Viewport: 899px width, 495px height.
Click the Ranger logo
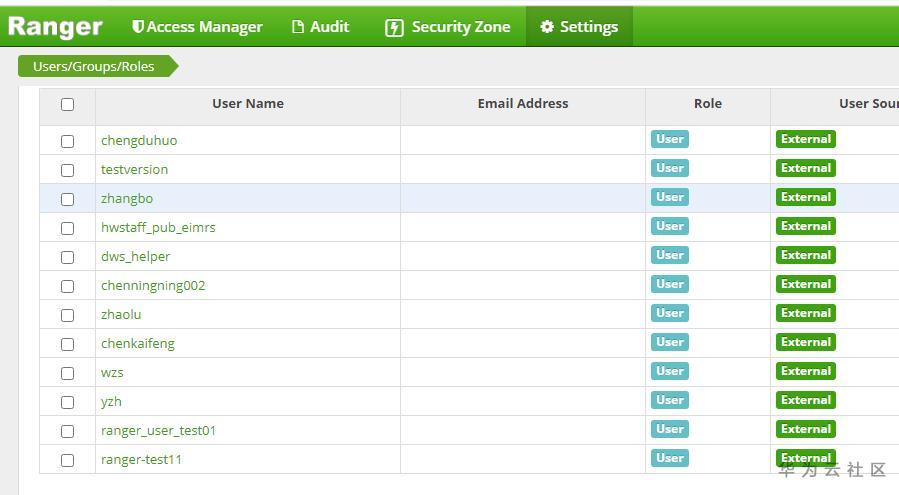(55, 27)
